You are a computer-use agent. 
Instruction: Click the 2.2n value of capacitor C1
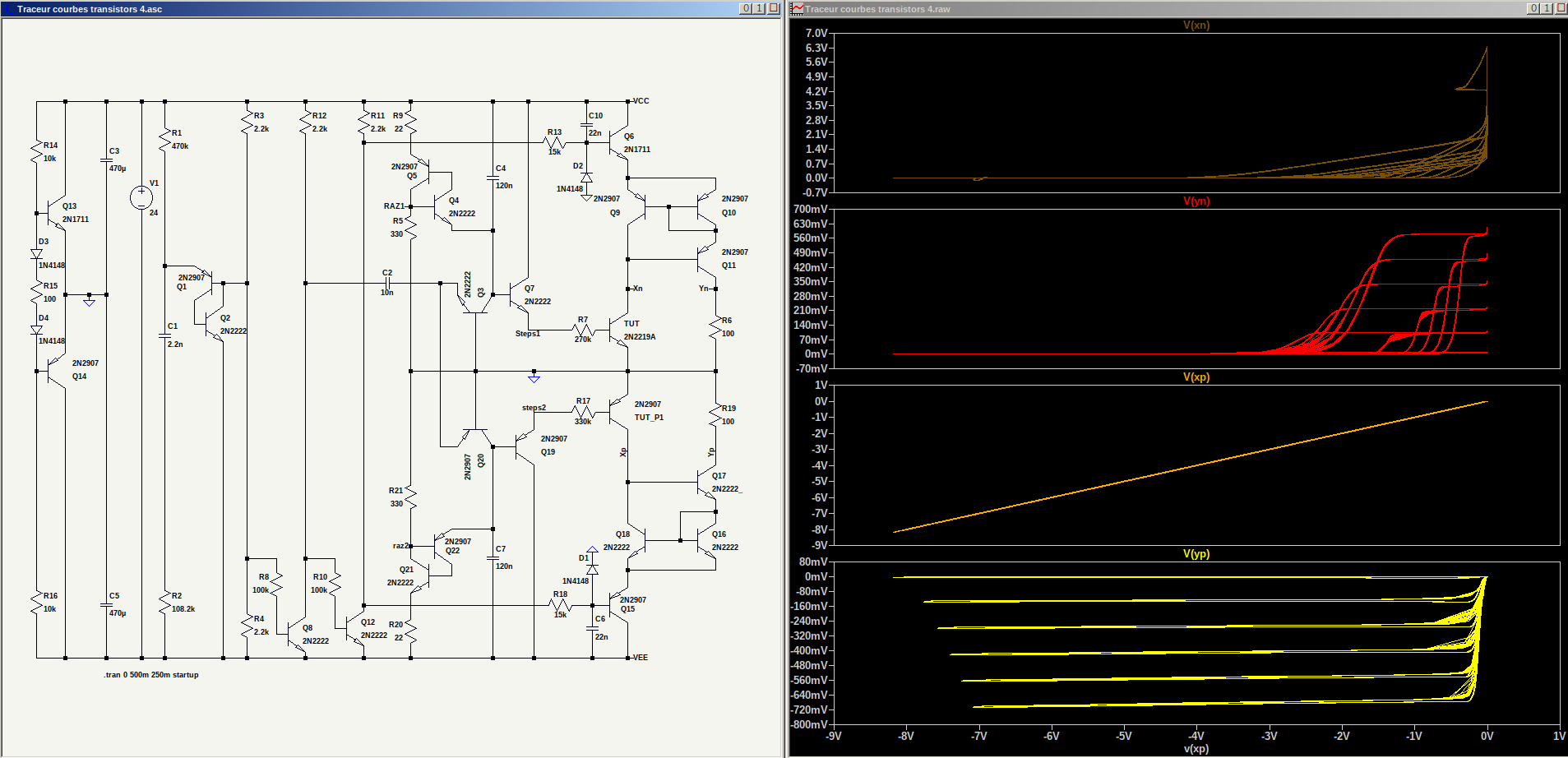coord(175,344)
